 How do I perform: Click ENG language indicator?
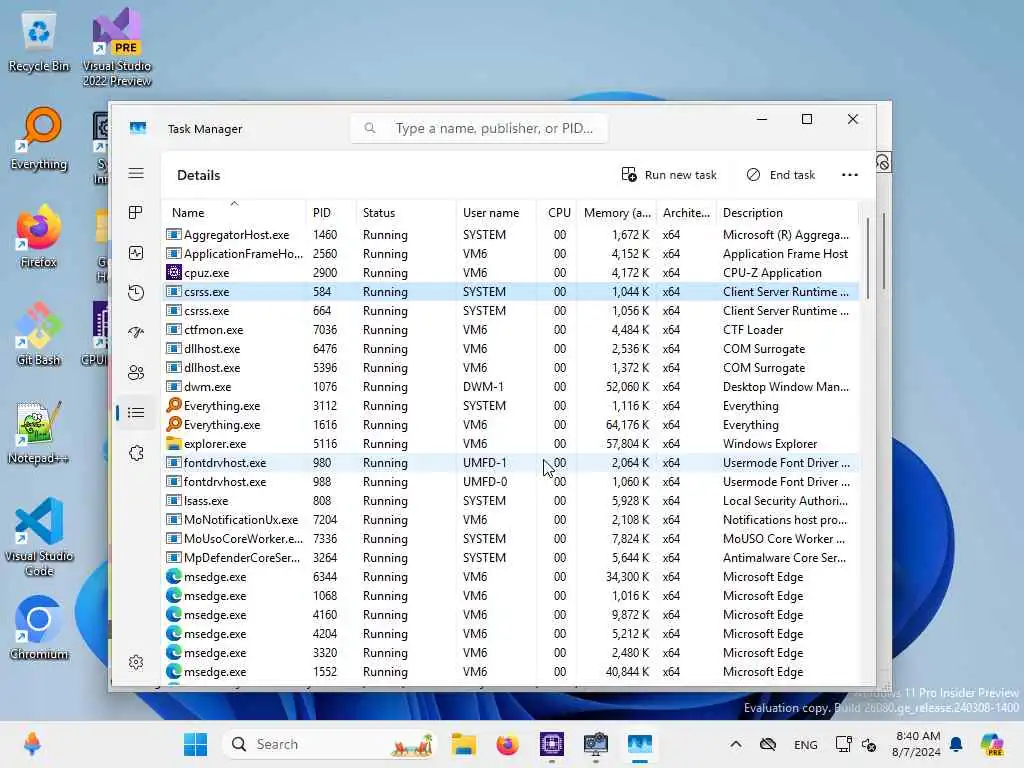coord(805,744)
